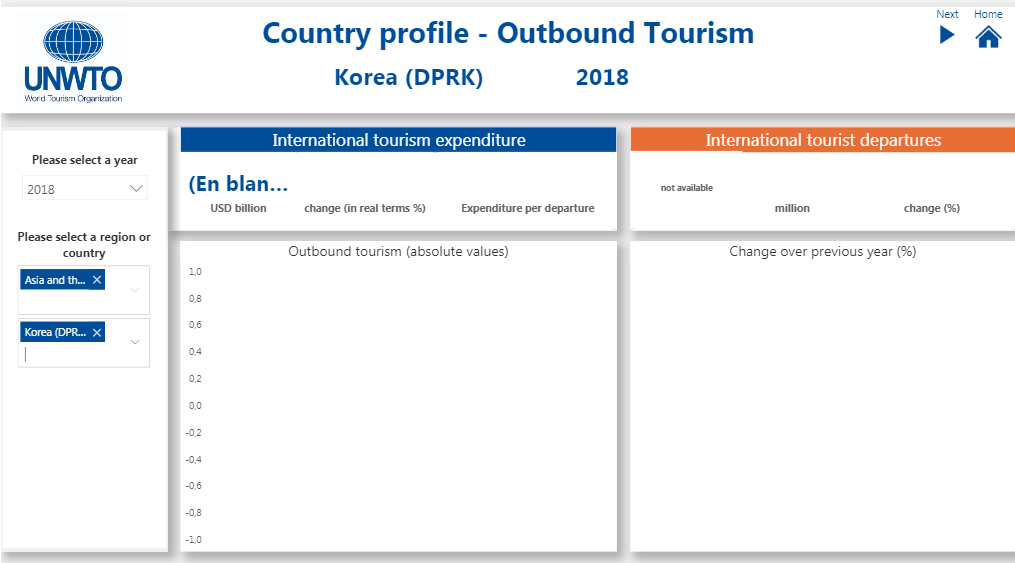Screen dimensions: 1015x563
Task: Select the International tourism expenditure header
Action: click(x=398, y=140)
